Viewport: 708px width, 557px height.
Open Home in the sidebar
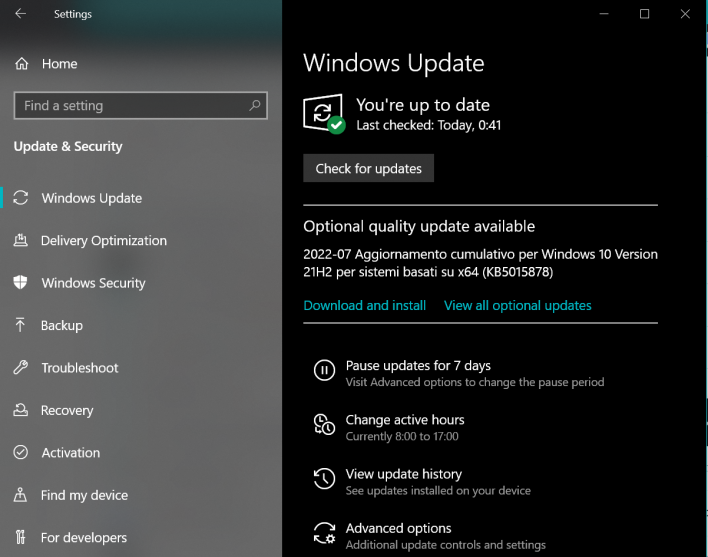(60, 64)
